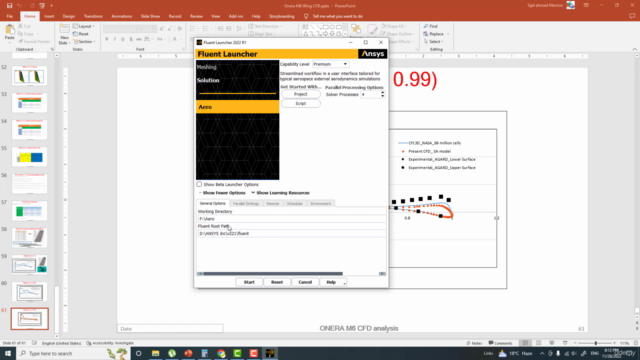Image resolution: width=640 pixels, height=360 pixels.
Task: Switch to Normal view icon in status bar
Action: click(x=525, y=343)
